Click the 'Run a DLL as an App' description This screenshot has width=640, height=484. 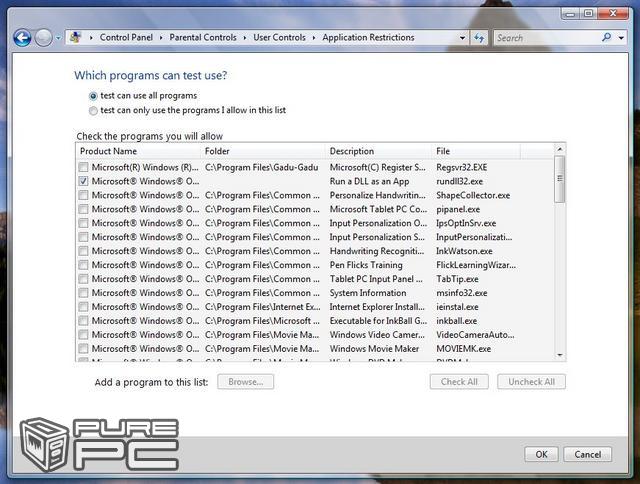point(369,181)
